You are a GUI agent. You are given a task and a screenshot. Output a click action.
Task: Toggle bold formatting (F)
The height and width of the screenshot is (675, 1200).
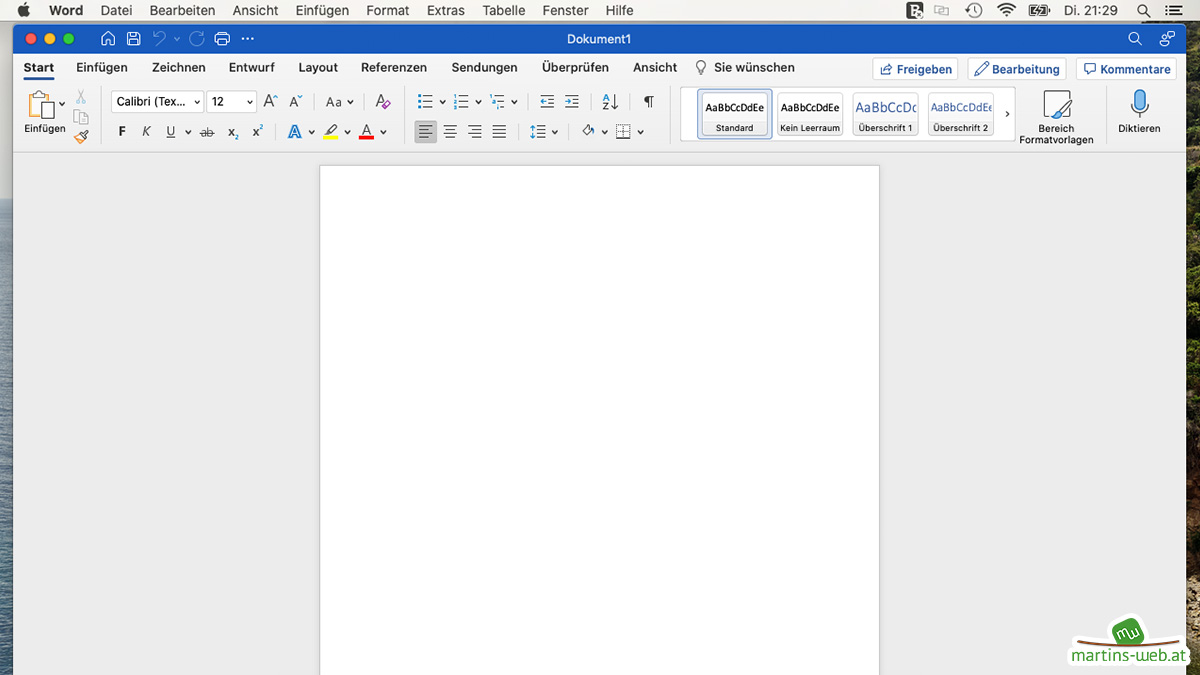pos(122,132)
